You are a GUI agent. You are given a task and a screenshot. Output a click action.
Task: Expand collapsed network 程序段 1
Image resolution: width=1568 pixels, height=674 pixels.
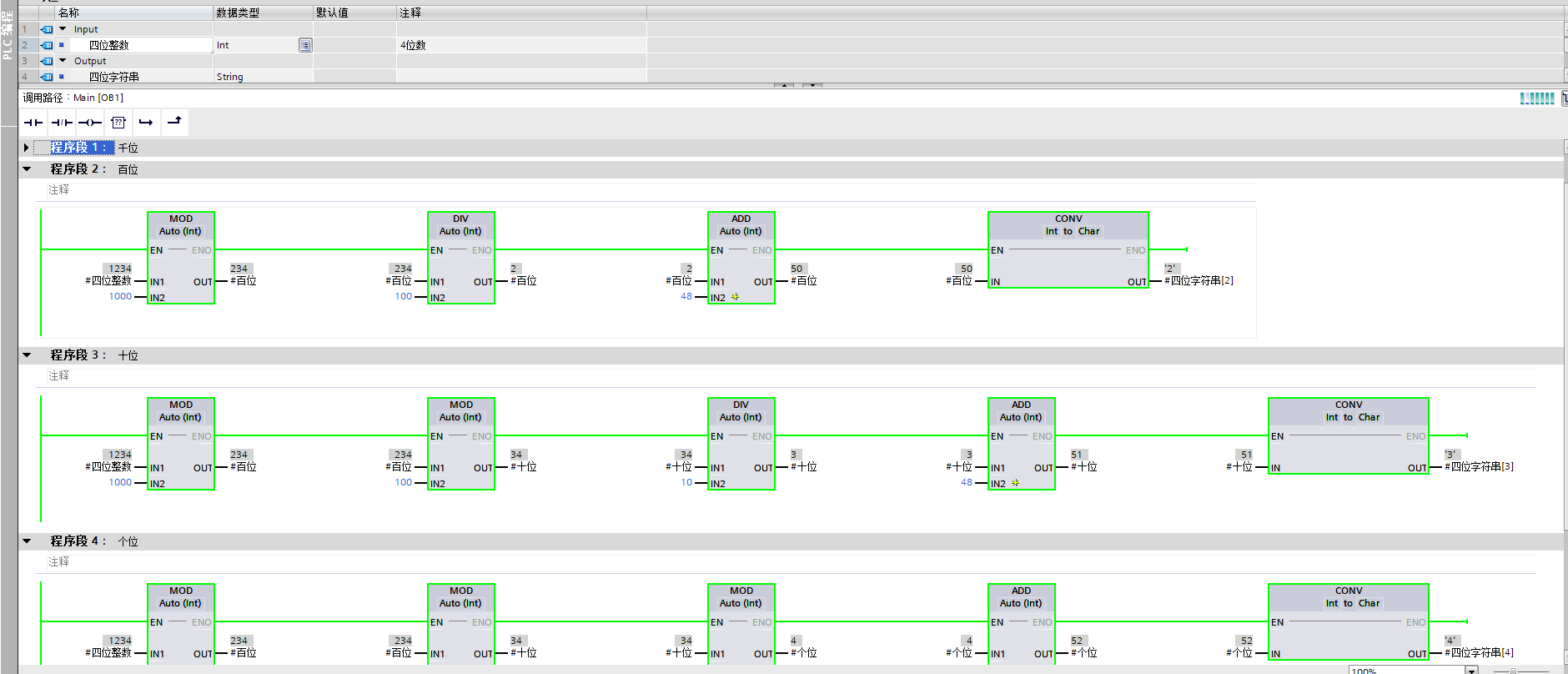(27, 148)
